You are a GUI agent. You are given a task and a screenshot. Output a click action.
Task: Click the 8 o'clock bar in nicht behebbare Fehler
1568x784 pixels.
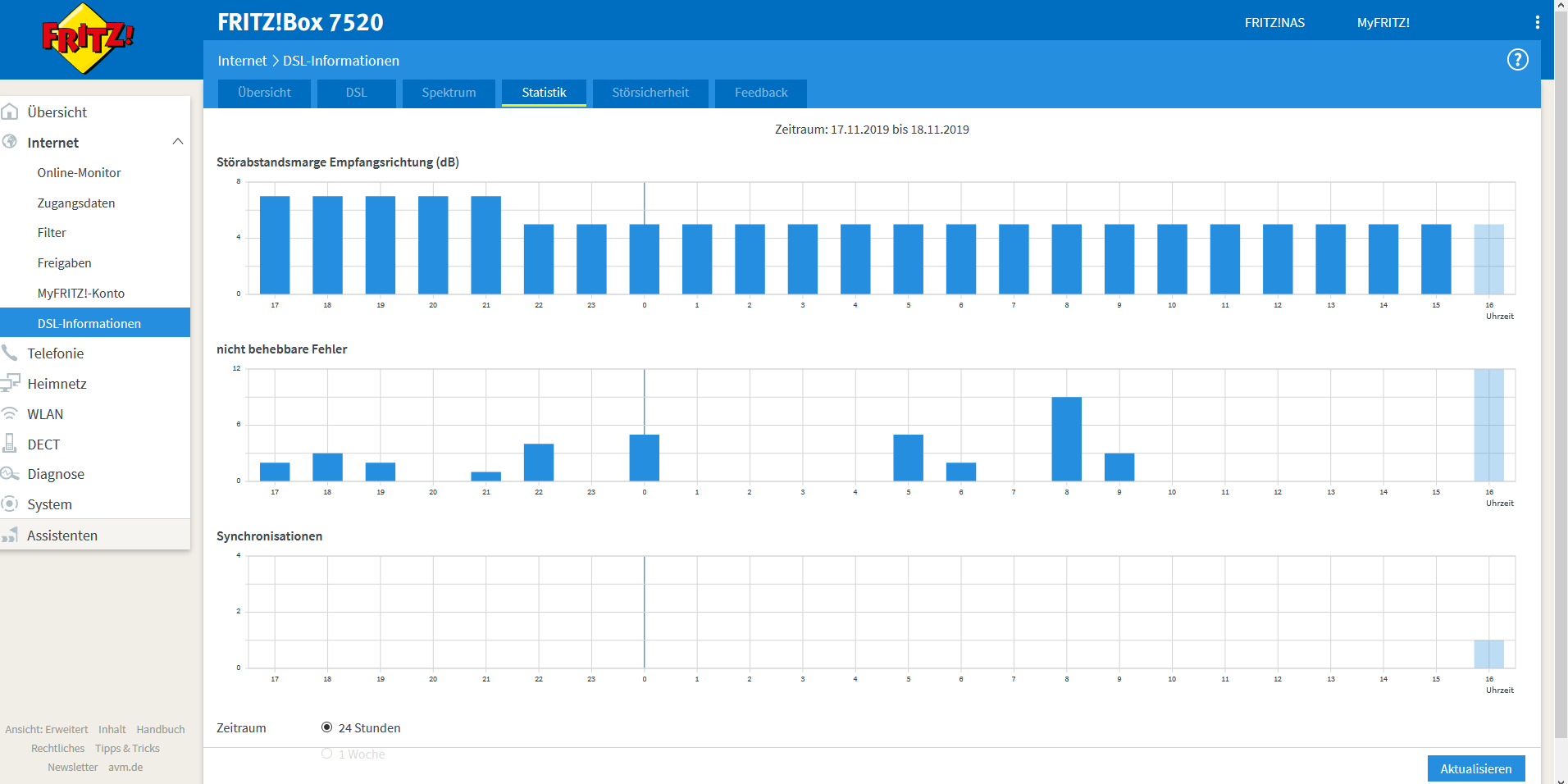[x=1066, y=439]
